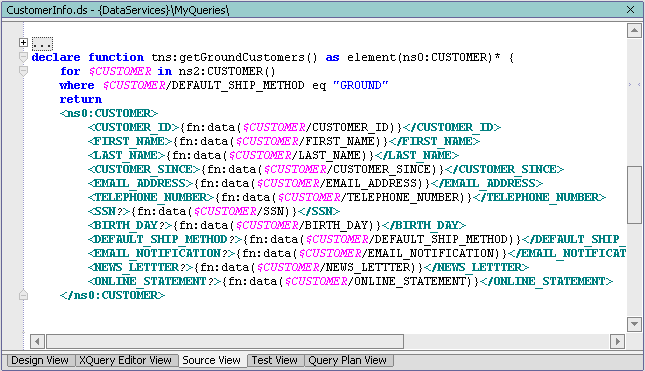This screenshot has width=645, height=371.
Task: Switch to the Test View tab
Action: point(274,360)
